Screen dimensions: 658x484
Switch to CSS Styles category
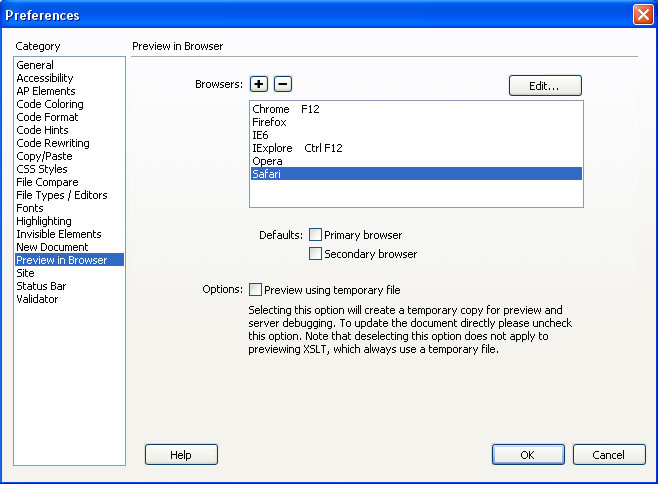(x=42, y=169)
